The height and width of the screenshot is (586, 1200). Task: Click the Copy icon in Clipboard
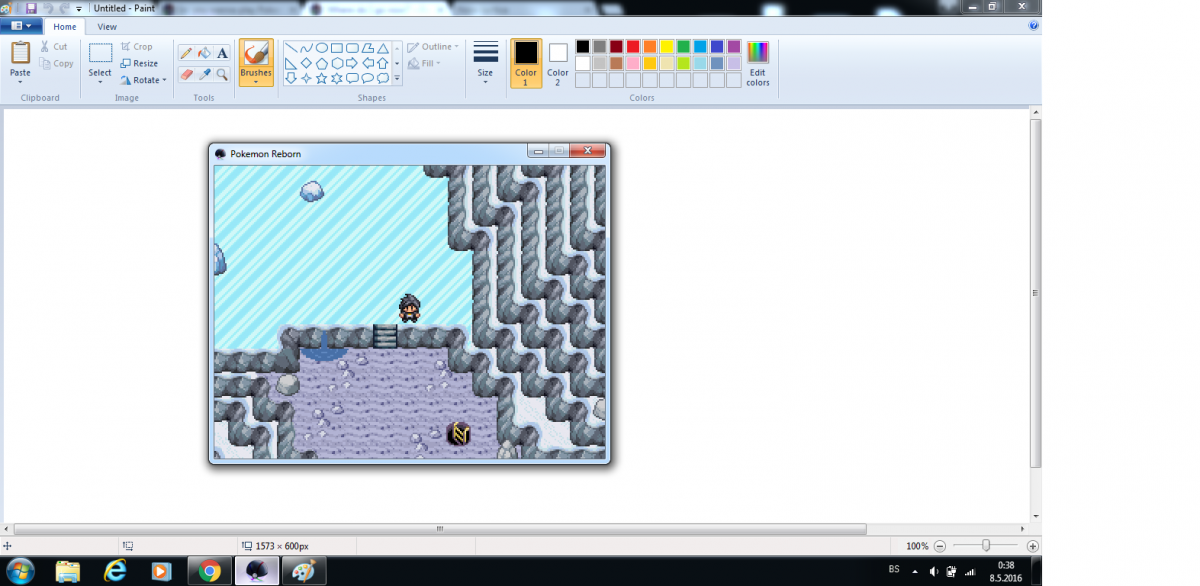46,63
